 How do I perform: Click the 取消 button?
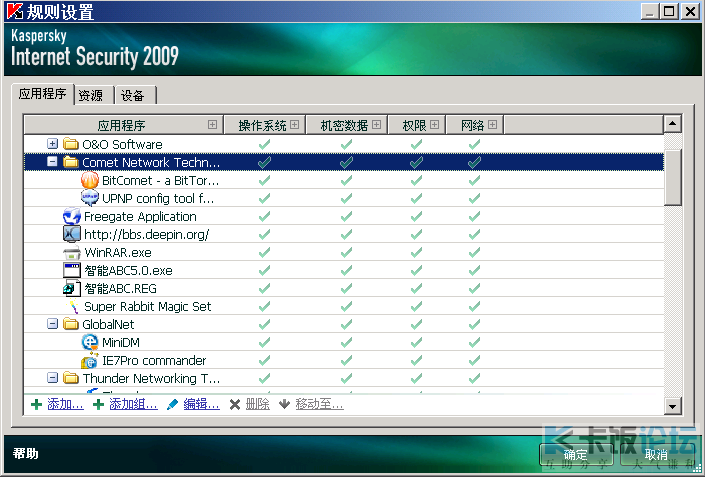pos(656,455)
